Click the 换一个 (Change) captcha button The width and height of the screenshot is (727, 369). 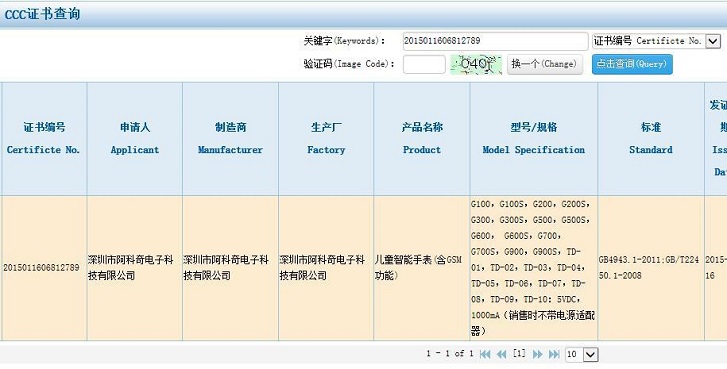[x=544, y=64]
